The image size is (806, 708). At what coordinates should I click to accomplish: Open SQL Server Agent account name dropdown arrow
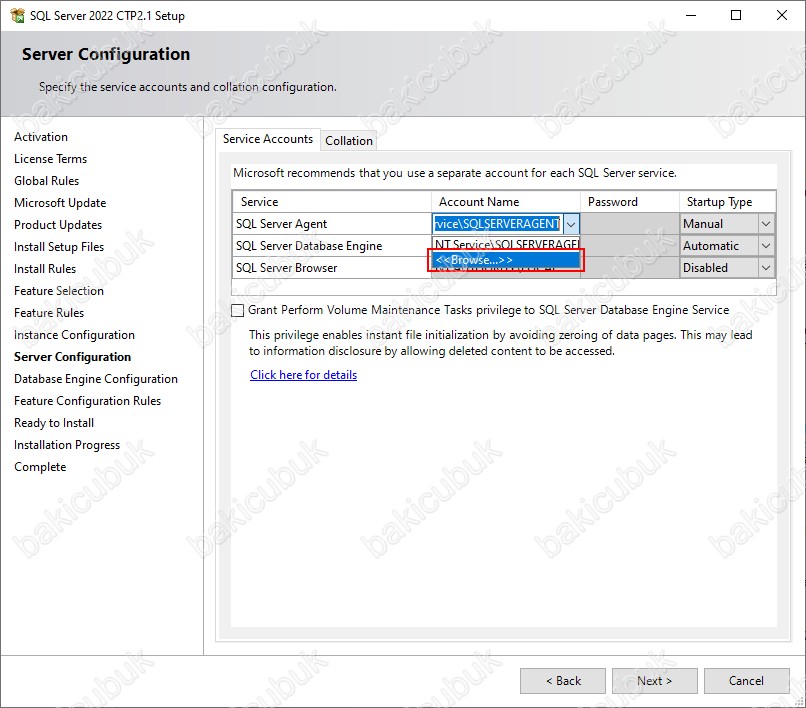coord(571,224)
